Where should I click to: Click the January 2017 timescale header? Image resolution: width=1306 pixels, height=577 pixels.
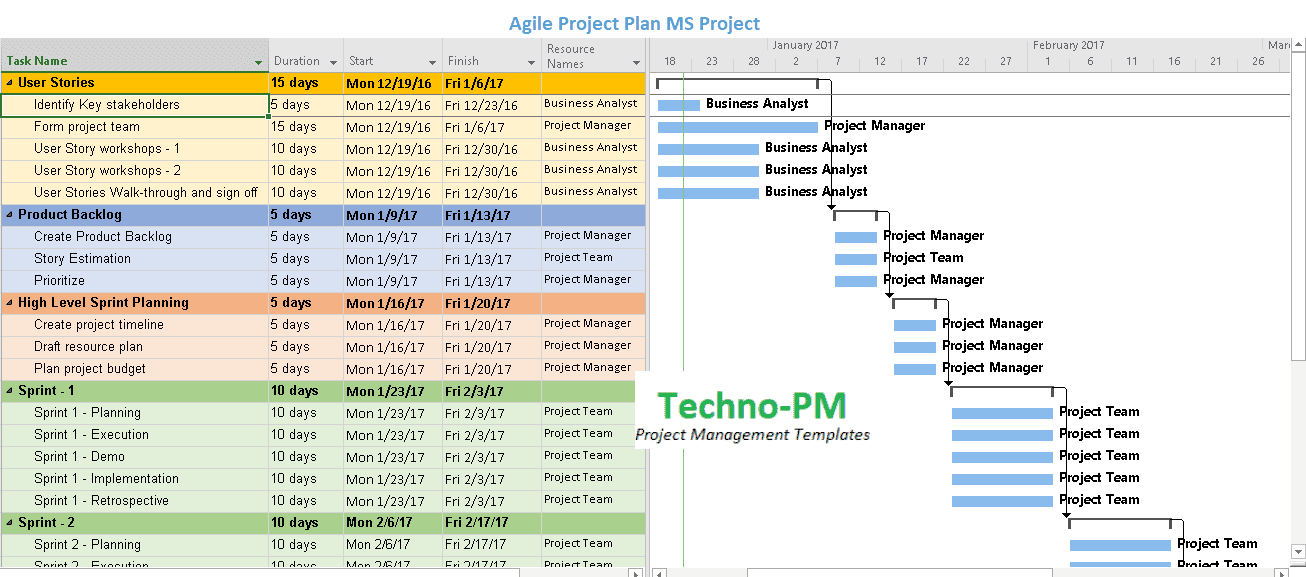point(805,45)
